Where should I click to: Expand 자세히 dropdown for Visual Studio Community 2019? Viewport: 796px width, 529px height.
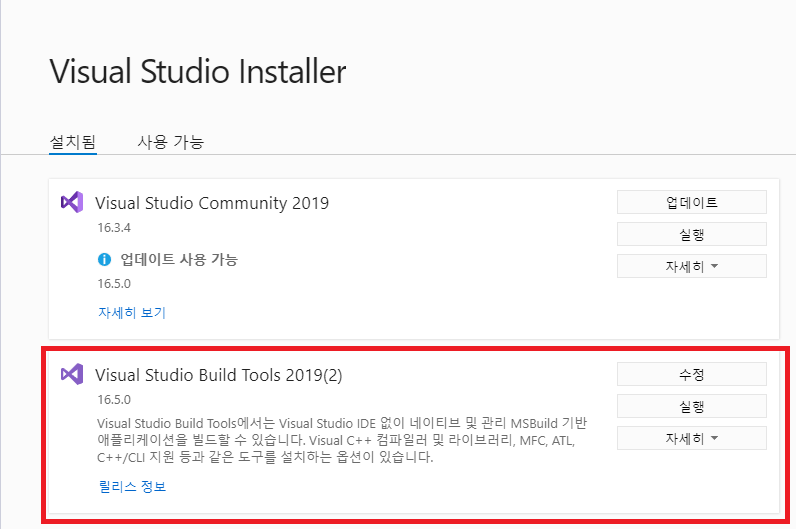[x=691, y=267]
